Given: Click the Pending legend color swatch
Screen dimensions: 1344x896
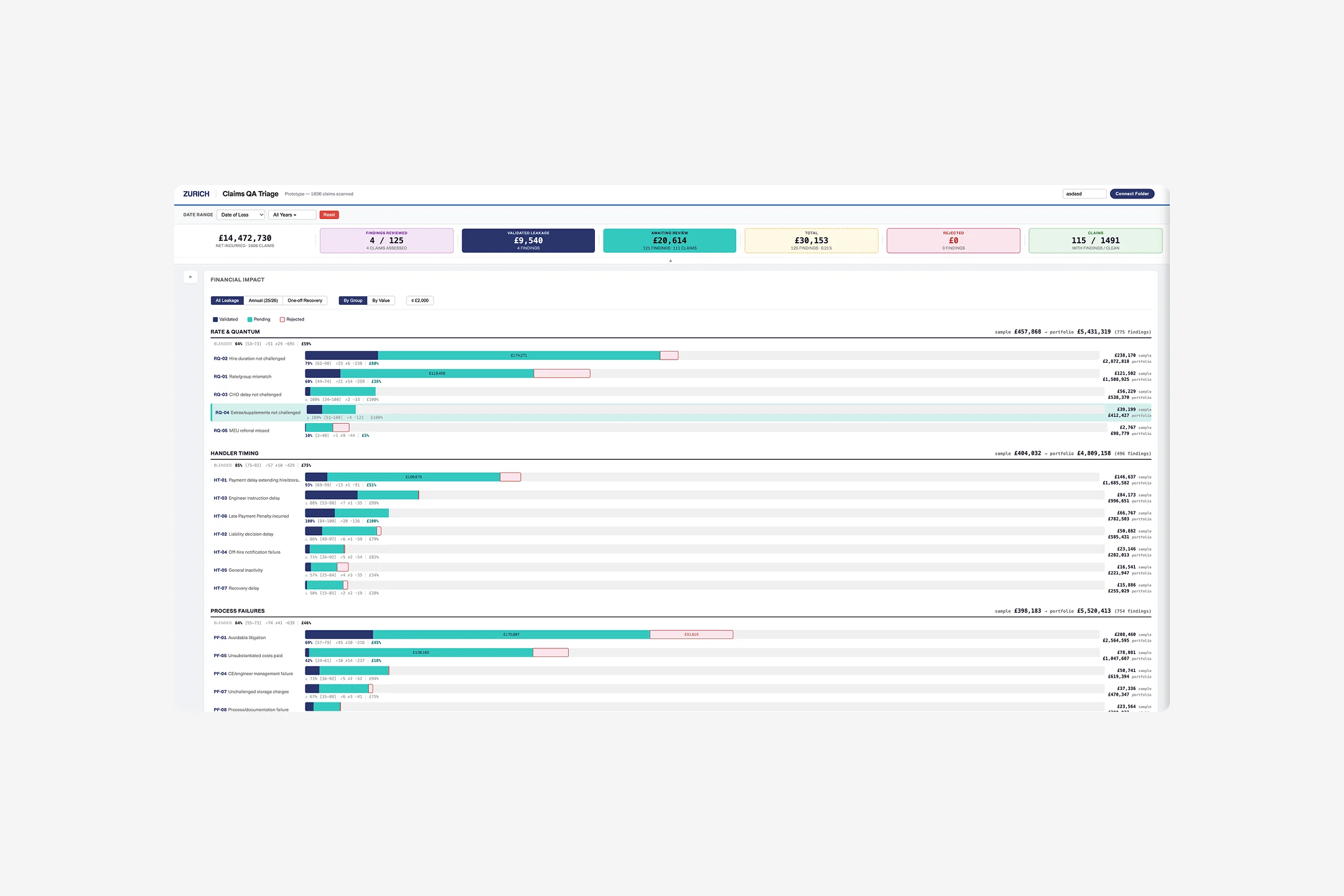Looking at the screenshot, I should click(x=250, y=320).
